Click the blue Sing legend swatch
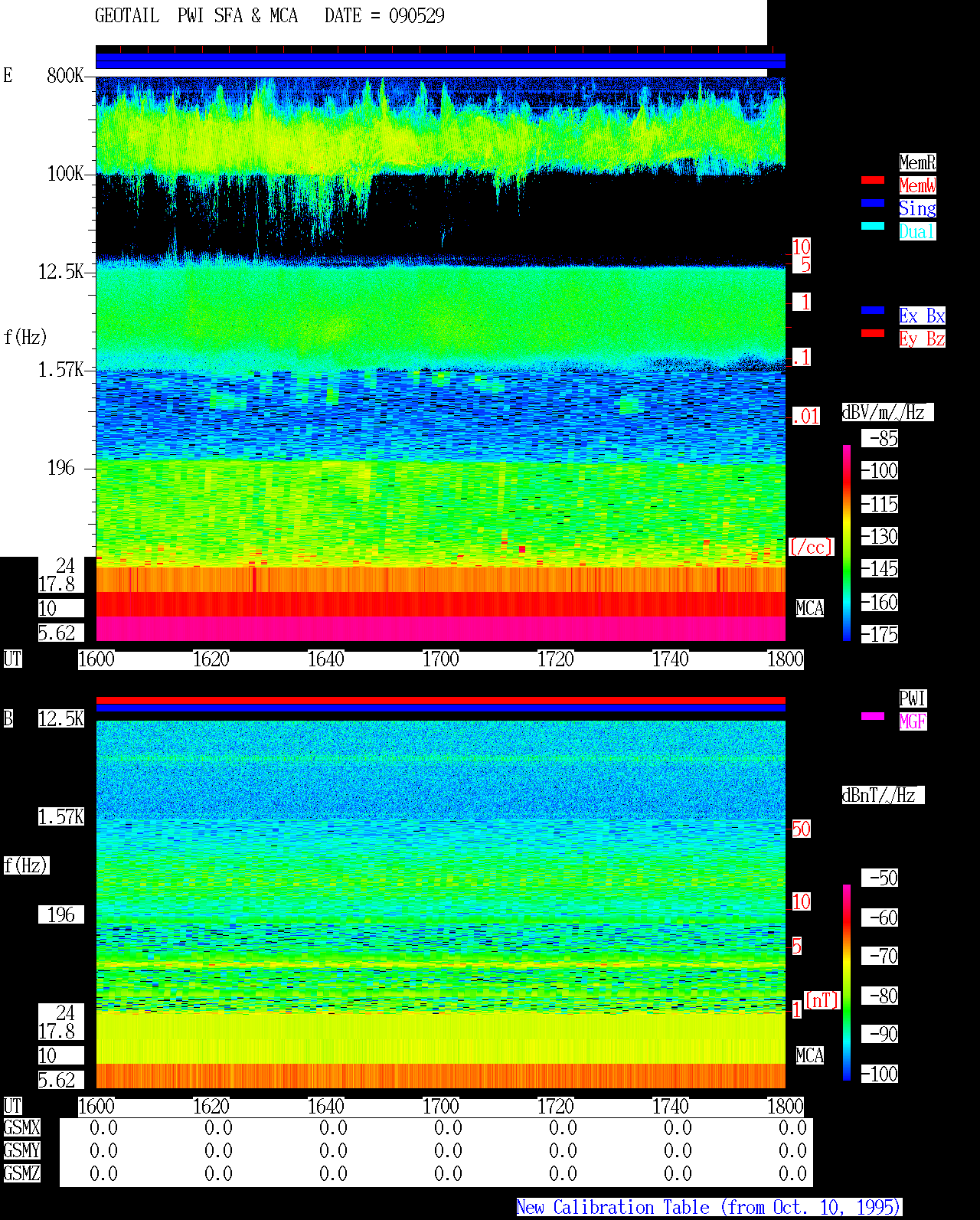Image resolution: width=980 pixels, height=1220 pixels. coord(873,203)
